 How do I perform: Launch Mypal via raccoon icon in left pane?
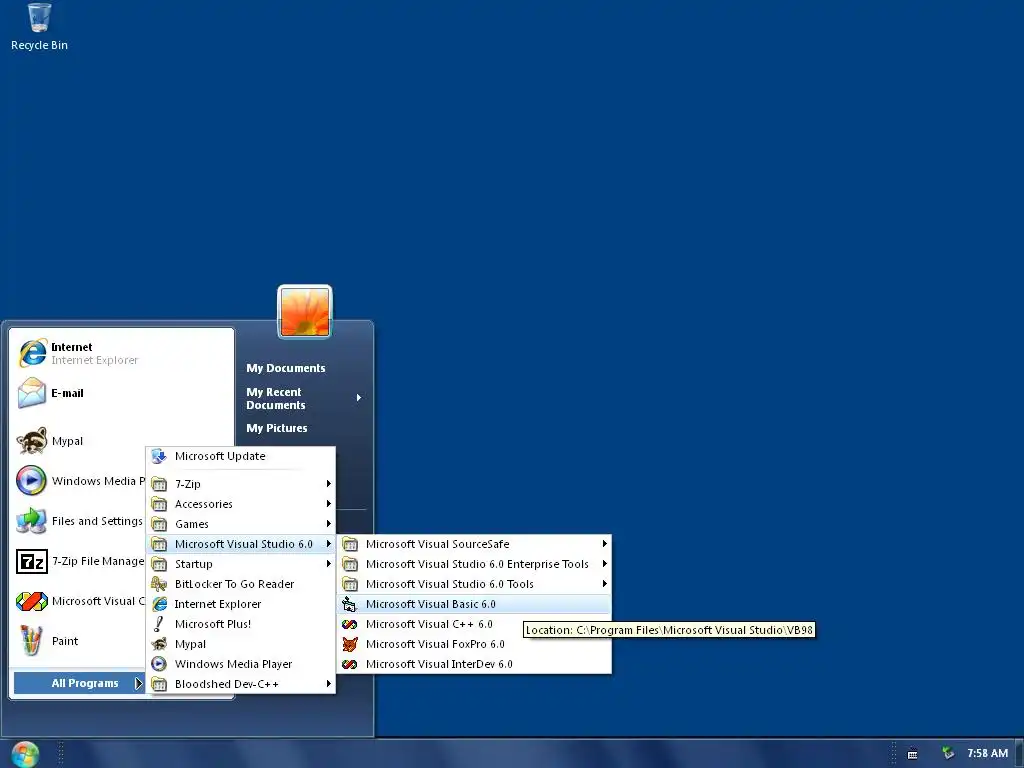(x=32, y=441)
